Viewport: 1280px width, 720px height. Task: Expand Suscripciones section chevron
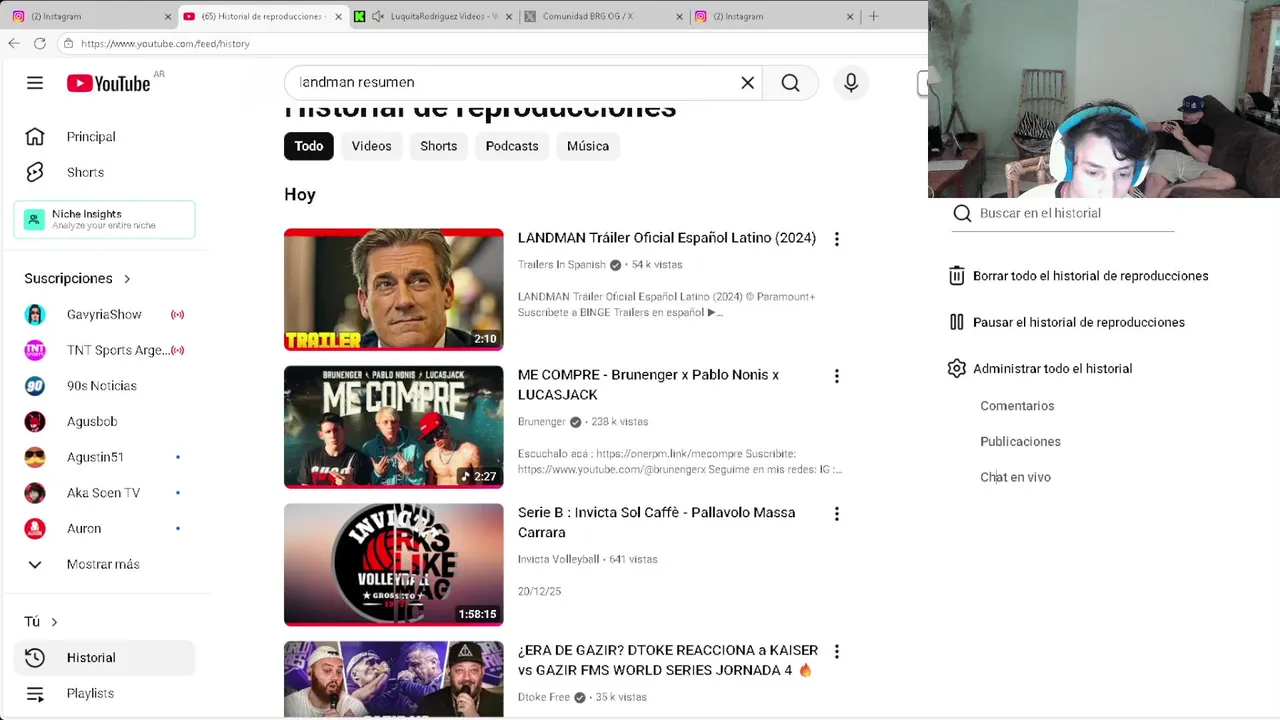pos(127,279)
